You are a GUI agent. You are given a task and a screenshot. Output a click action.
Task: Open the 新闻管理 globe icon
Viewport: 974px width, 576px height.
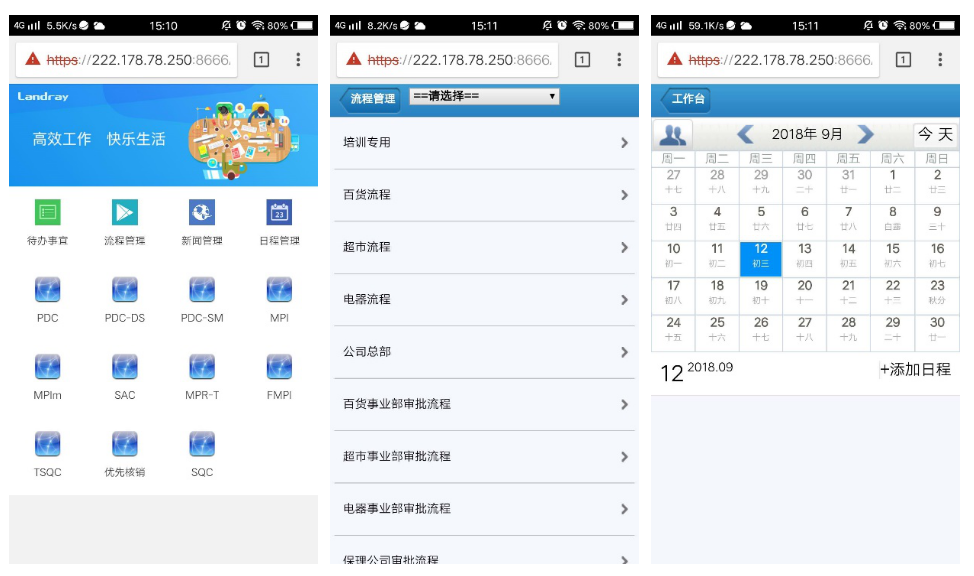(202, 212)
